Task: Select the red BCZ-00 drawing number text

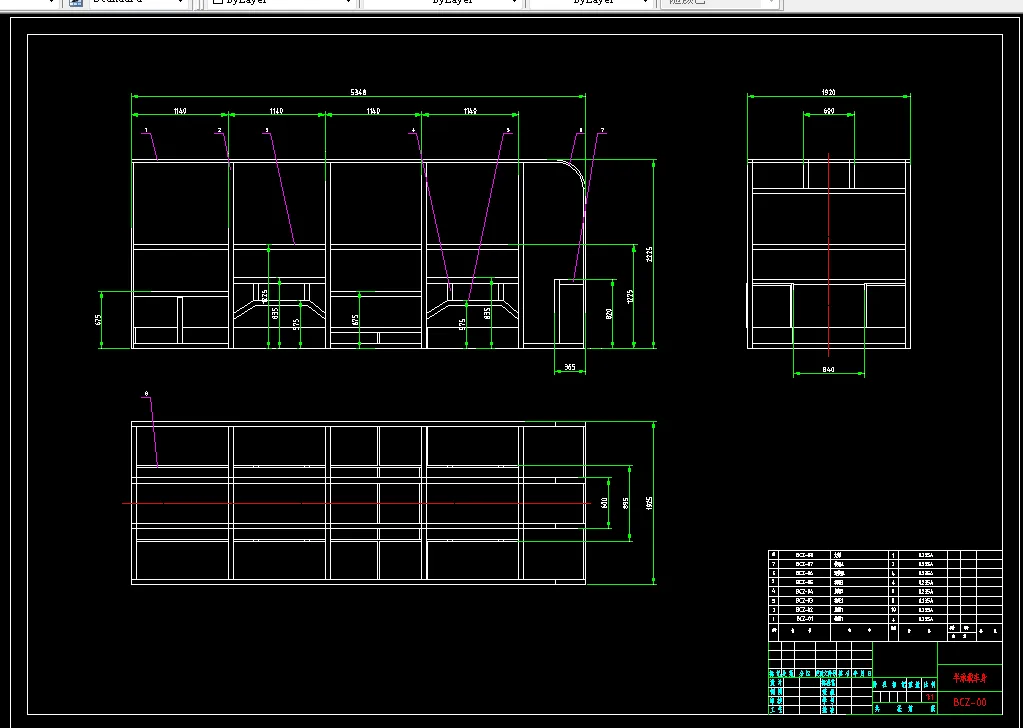Action: [x=970, y=703]
